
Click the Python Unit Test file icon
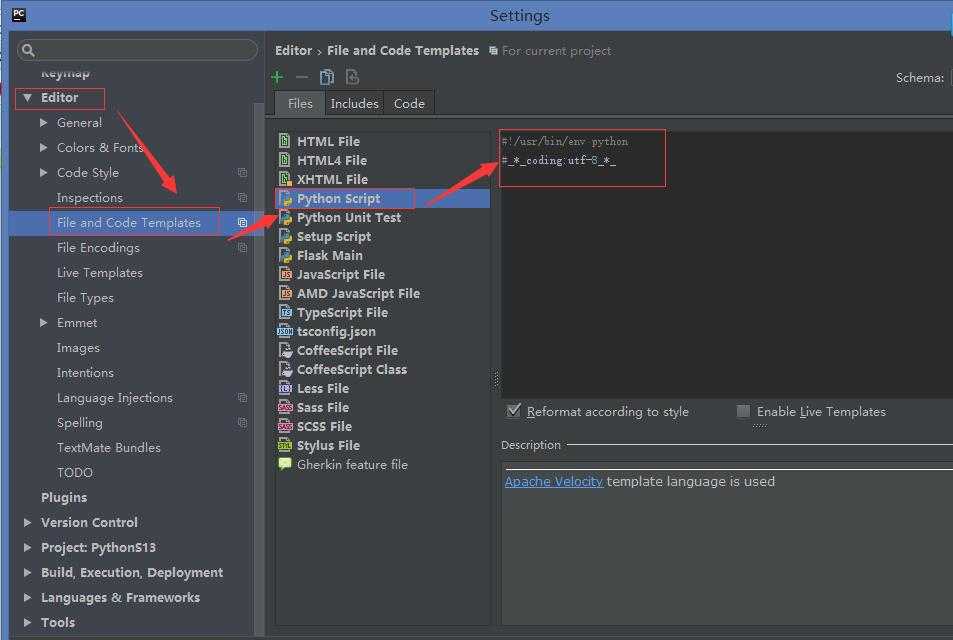(285, 218)
